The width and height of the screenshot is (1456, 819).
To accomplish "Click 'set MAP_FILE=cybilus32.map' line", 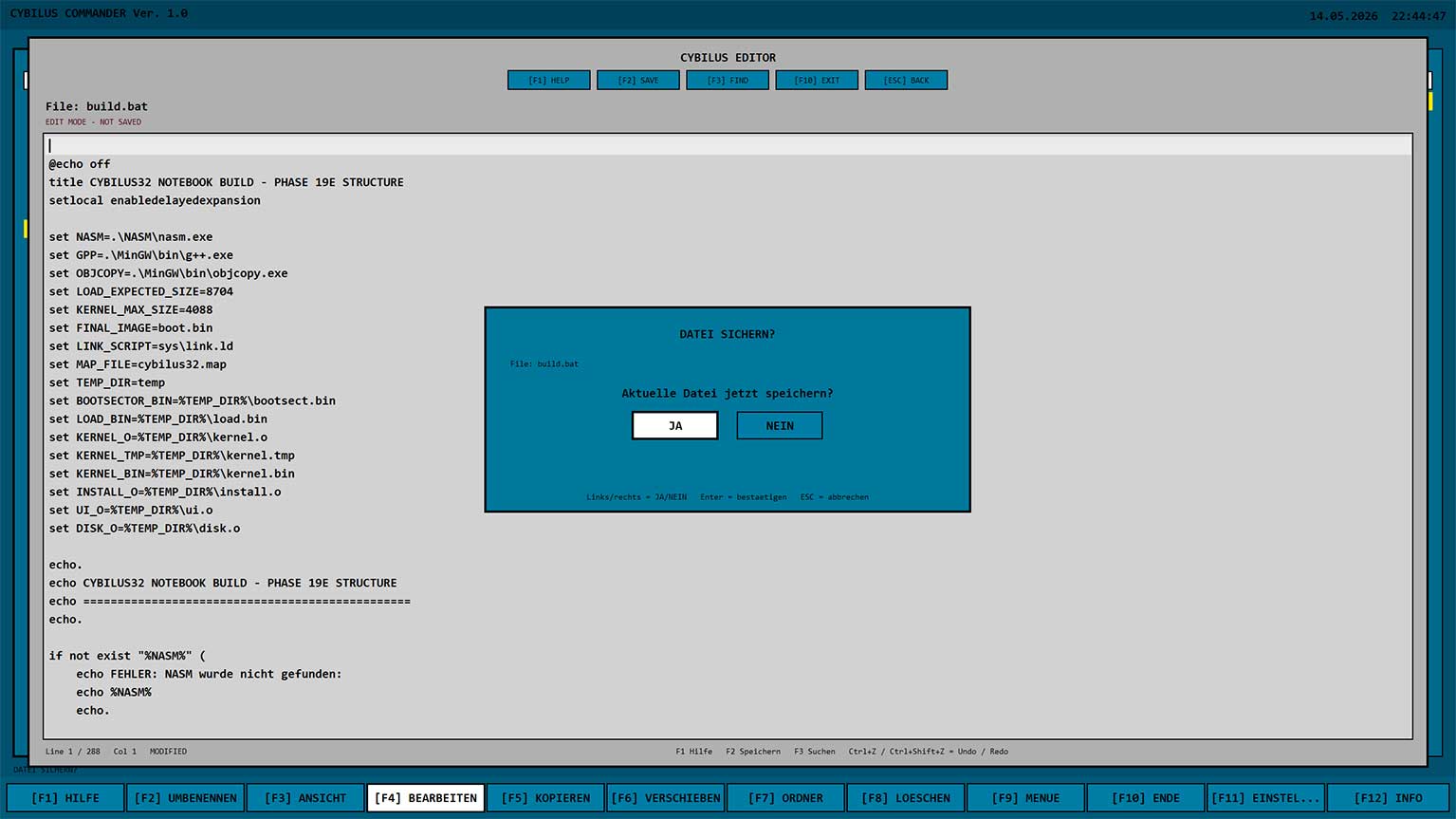I will point(138,364).
